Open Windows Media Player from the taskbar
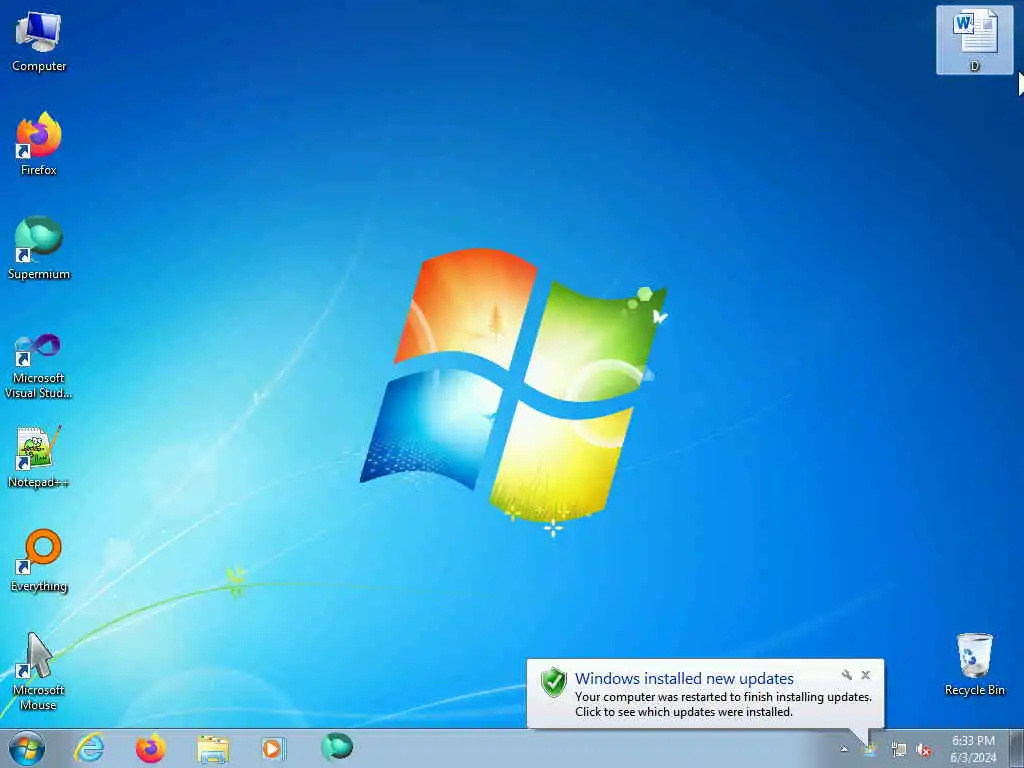Screen dimensions: 1024x768 click(x=274, y=748)
